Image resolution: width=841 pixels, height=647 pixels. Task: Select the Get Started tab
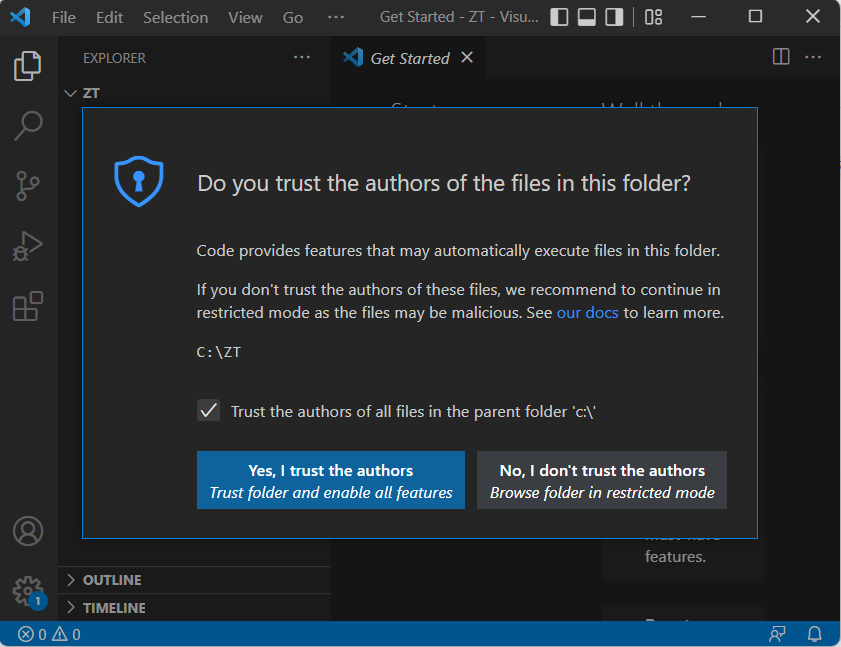pos(409,58)
